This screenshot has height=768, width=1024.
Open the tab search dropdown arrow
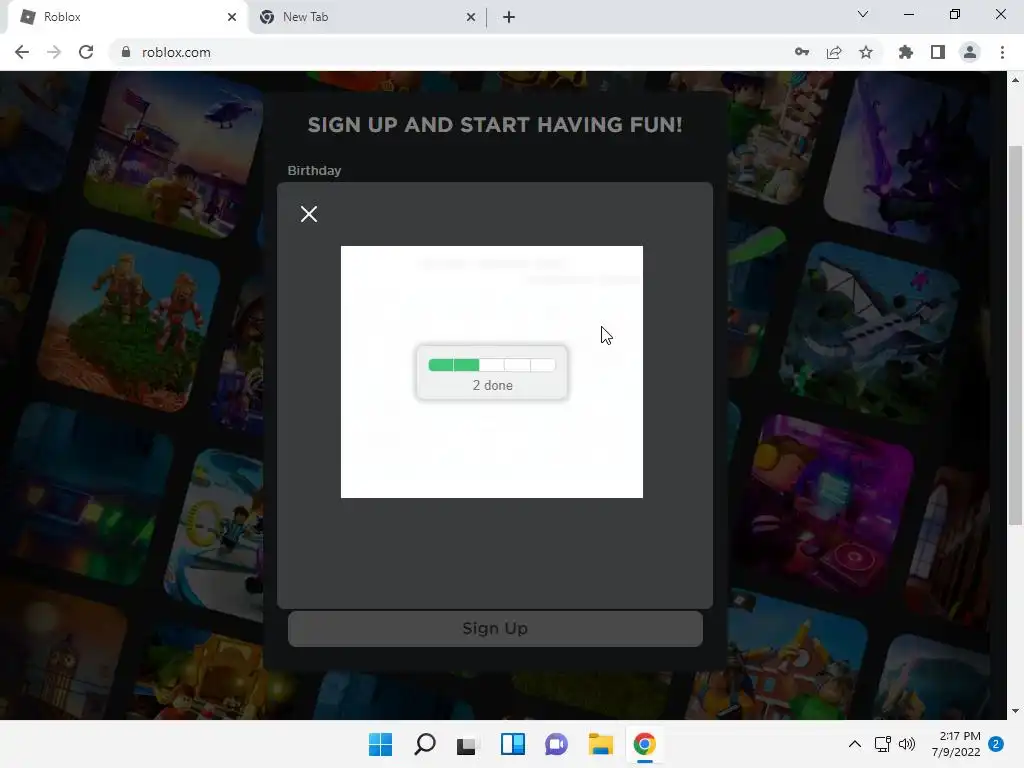coord(863,14)
